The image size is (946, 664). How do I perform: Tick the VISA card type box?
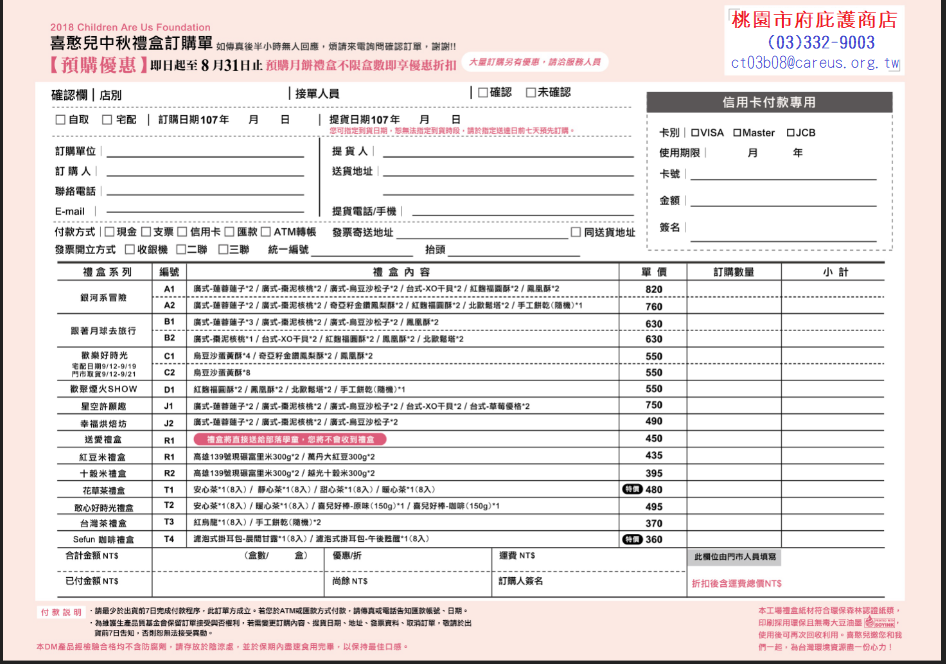pyautogui.click(x=695, y=133)
